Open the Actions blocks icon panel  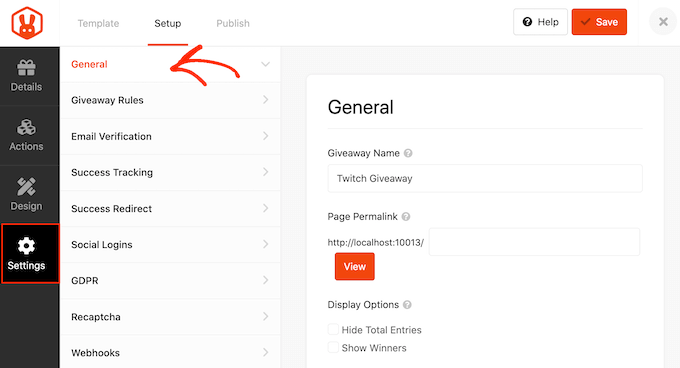point(26,135)
